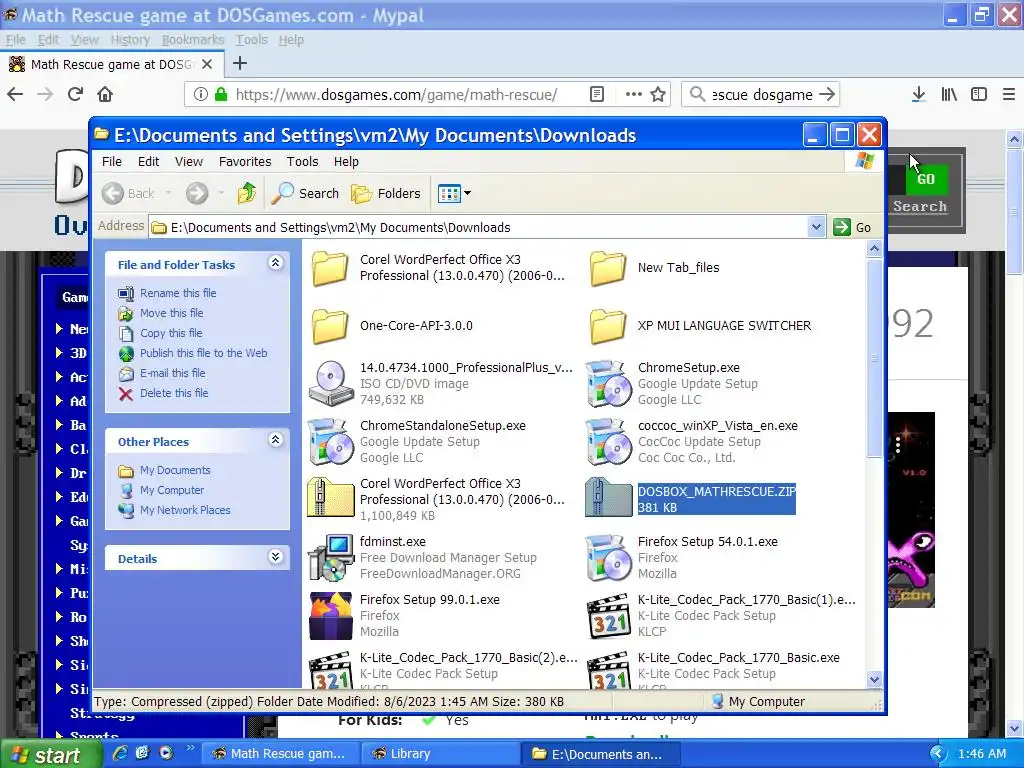
Task: Open the Edit menu in Explorer
Action: pos(148,161)
